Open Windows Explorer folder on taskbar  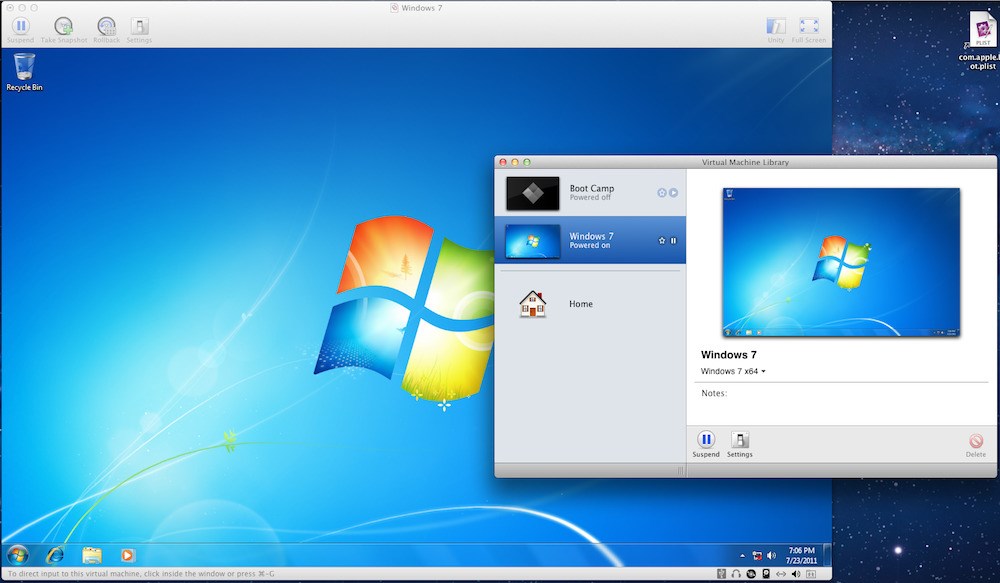point(92,555)
